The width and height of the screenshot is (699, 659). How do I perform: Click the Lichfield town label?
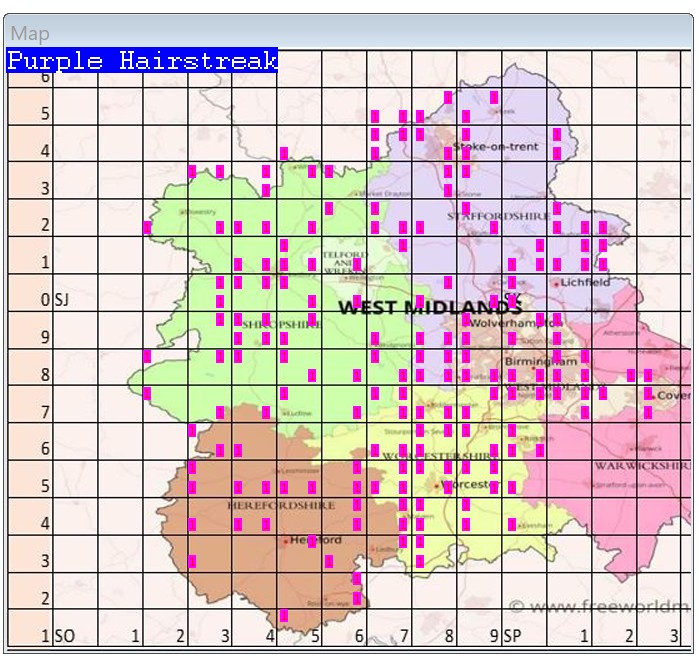(x=586, y=282)
